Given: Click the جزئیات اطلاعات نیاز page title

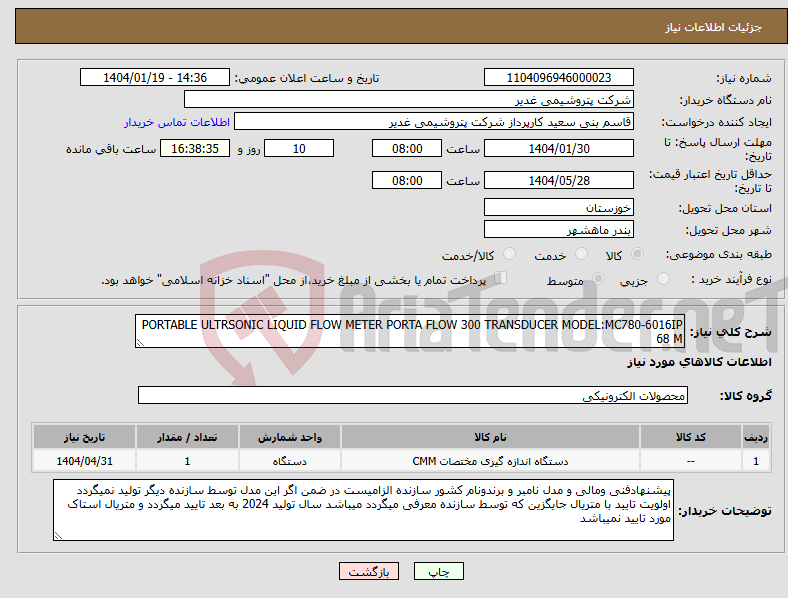Looking at the screenshot, I should [x=713, y=27].
